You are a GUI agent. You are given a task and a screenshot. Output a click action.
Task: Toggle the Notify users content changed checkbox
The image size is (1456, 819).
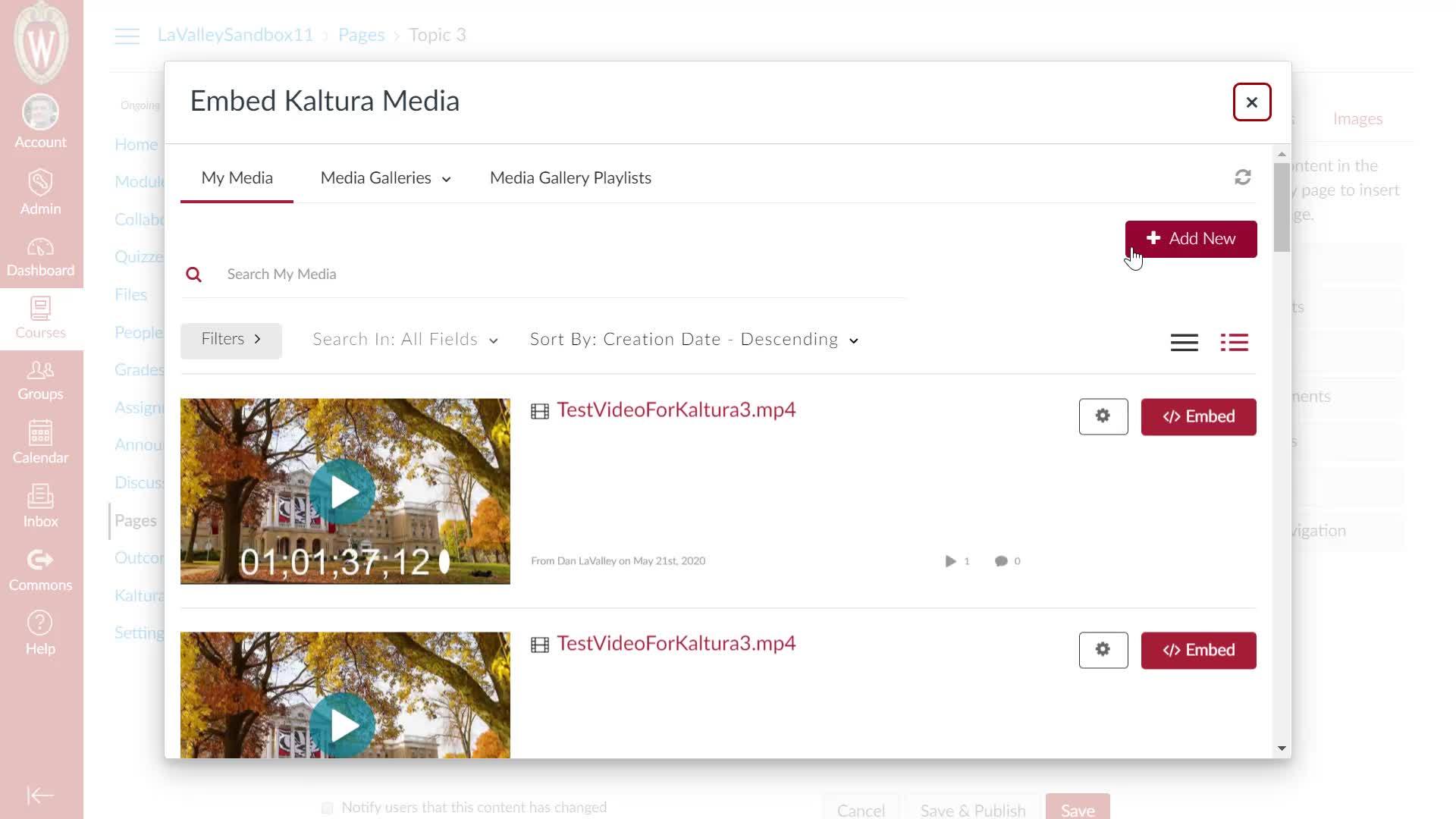[328, 808]
